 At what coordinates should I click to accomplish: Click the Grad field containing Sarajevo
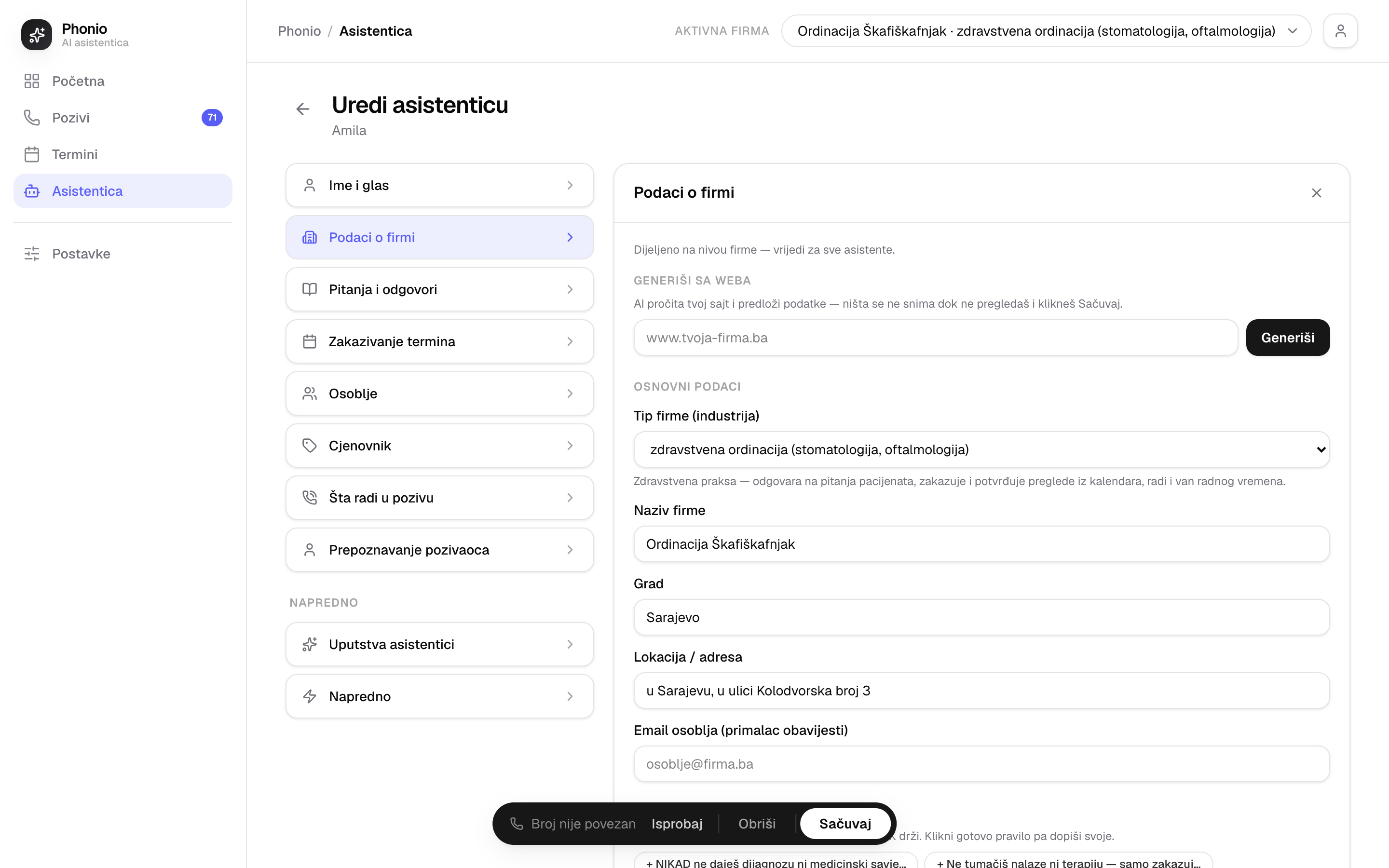(981, 618)
